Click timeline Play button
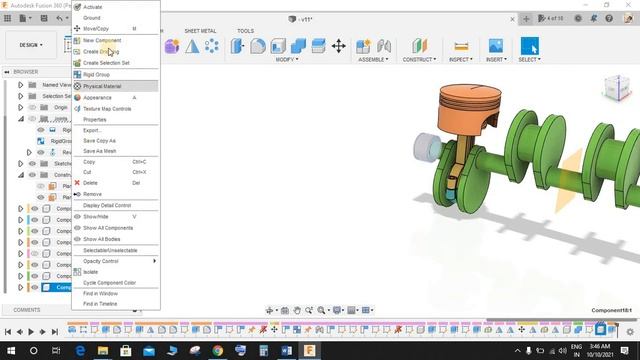Viewport: 640px width, 360px height. point(31,332)
